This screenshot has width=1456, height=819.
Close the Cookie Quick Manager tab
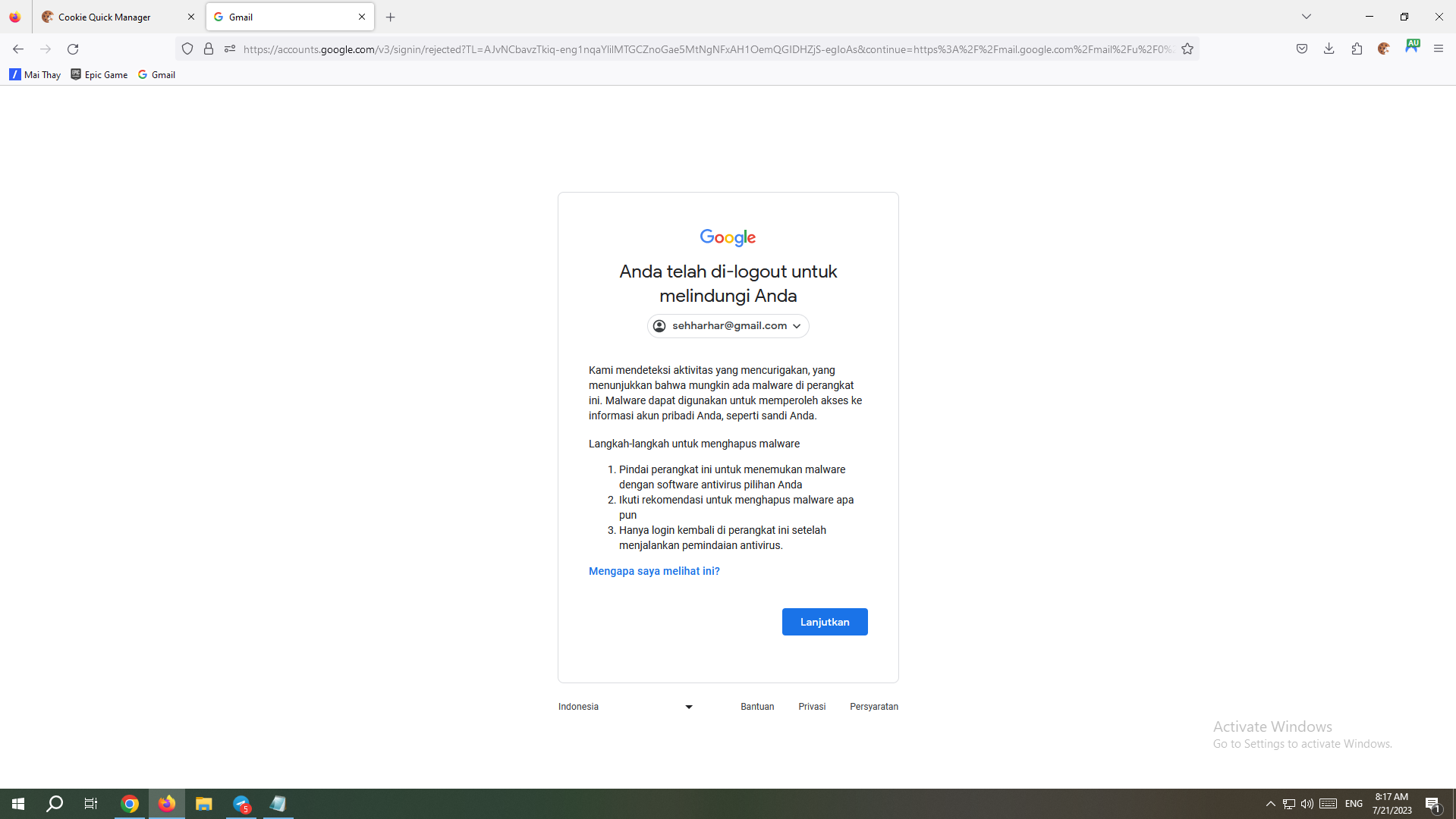tap(191, 17)
